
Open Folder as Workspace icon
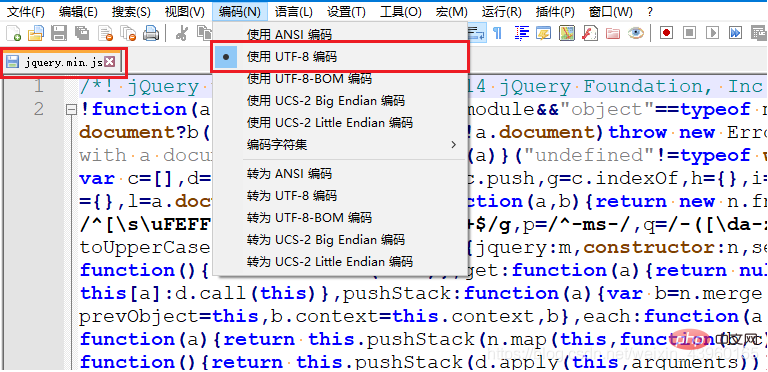613,33
